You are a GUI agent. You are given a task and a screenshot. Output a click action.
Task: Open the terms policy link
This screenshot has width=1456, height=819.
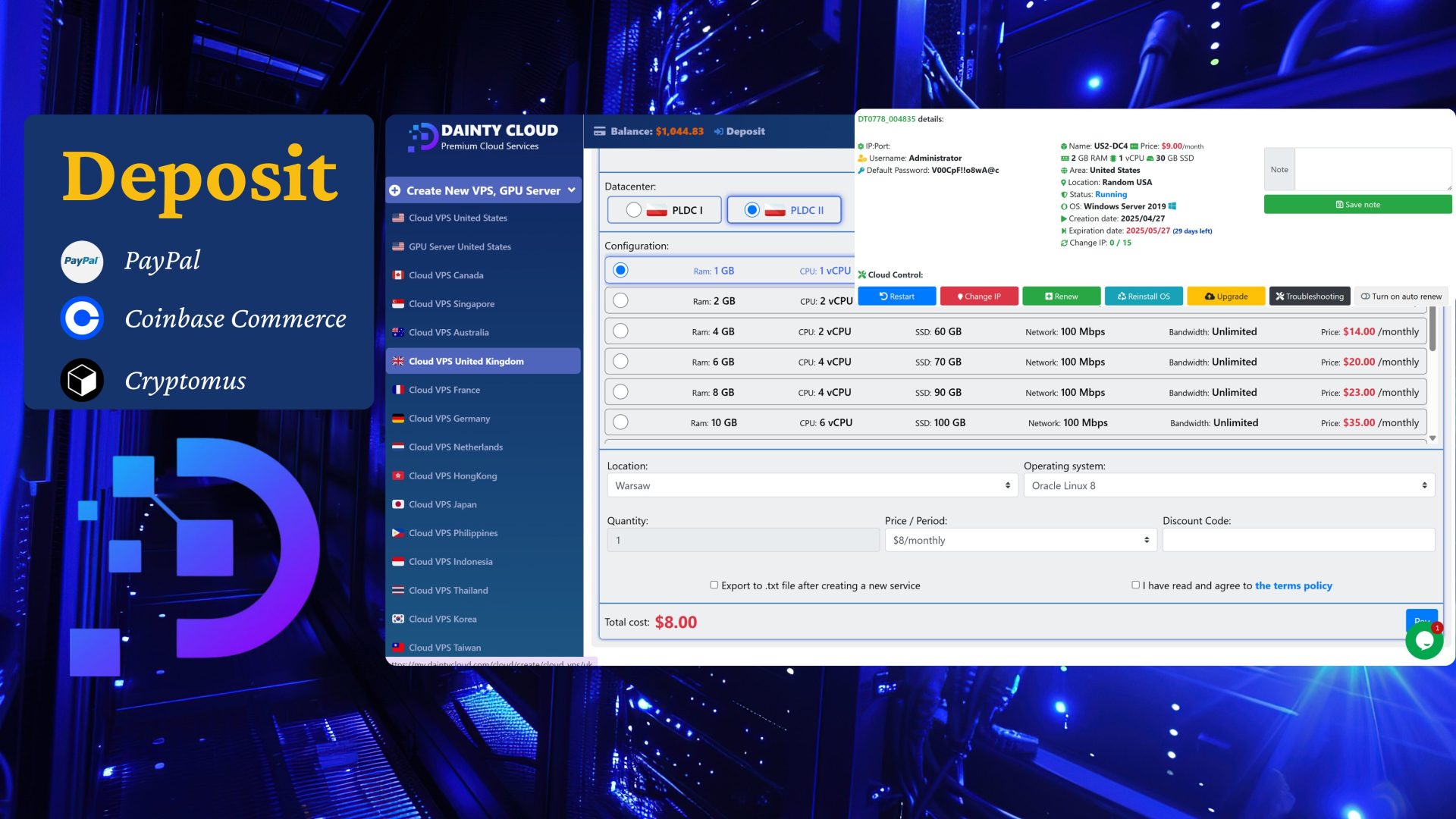(x=1293, y=585)
